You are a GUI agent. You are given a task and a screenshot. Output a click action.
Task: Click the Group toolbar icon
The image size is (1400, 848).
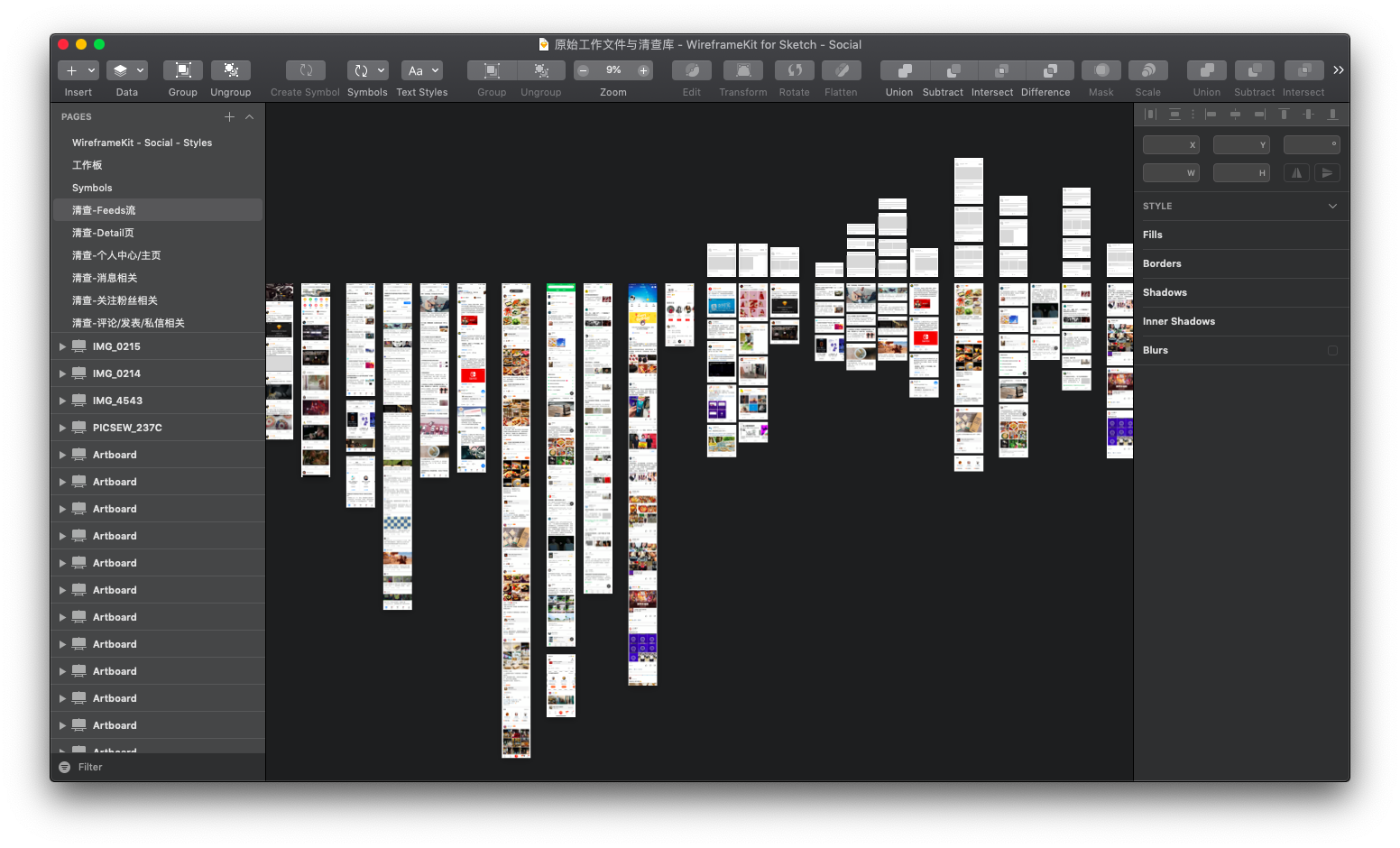coord(182,70)
